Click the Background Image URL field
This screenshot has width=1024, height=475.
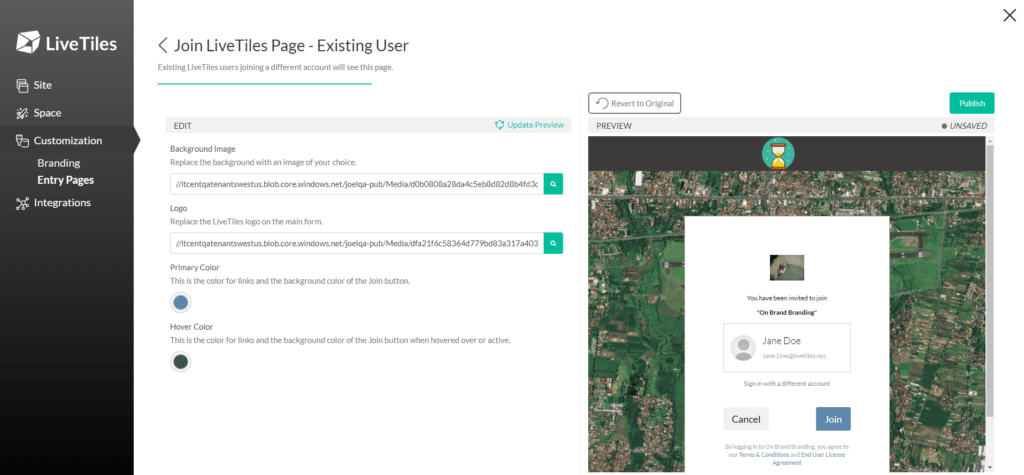pos(357,184)
